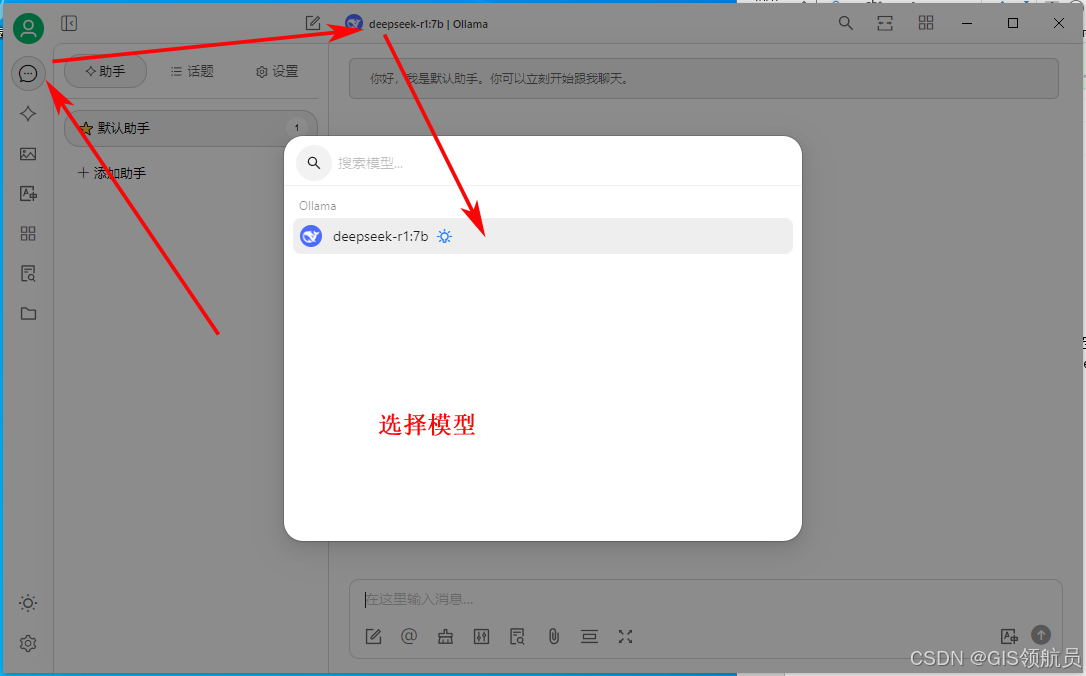The image size is (1086, 676).
Task: Minimize the window
Action: 967,23
